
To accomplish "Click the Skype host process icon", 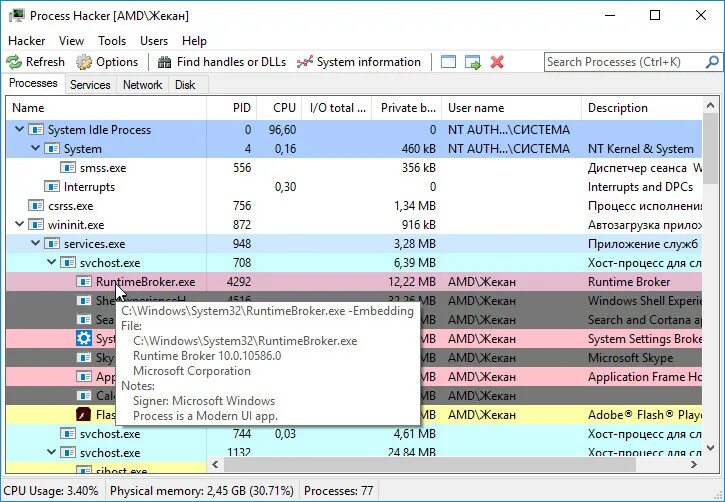I will tap(84, 357).
